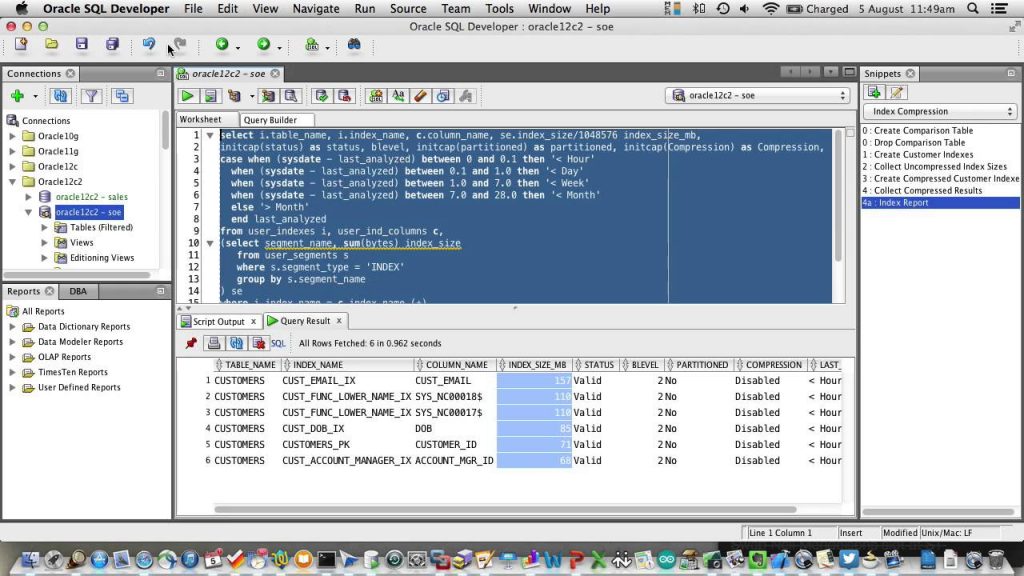Click the Save All toolbar icon
This screenshot has height=576, width=1024.
tap(112, 44)
